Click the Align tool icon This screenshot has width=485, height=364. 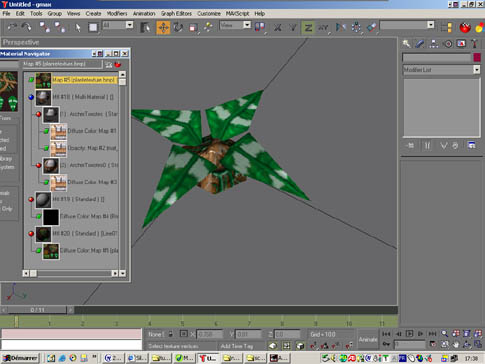tap(371, 27)
